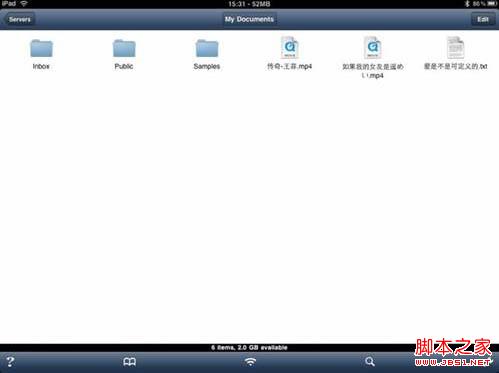Tap the battery indicator in status bar

492,4
